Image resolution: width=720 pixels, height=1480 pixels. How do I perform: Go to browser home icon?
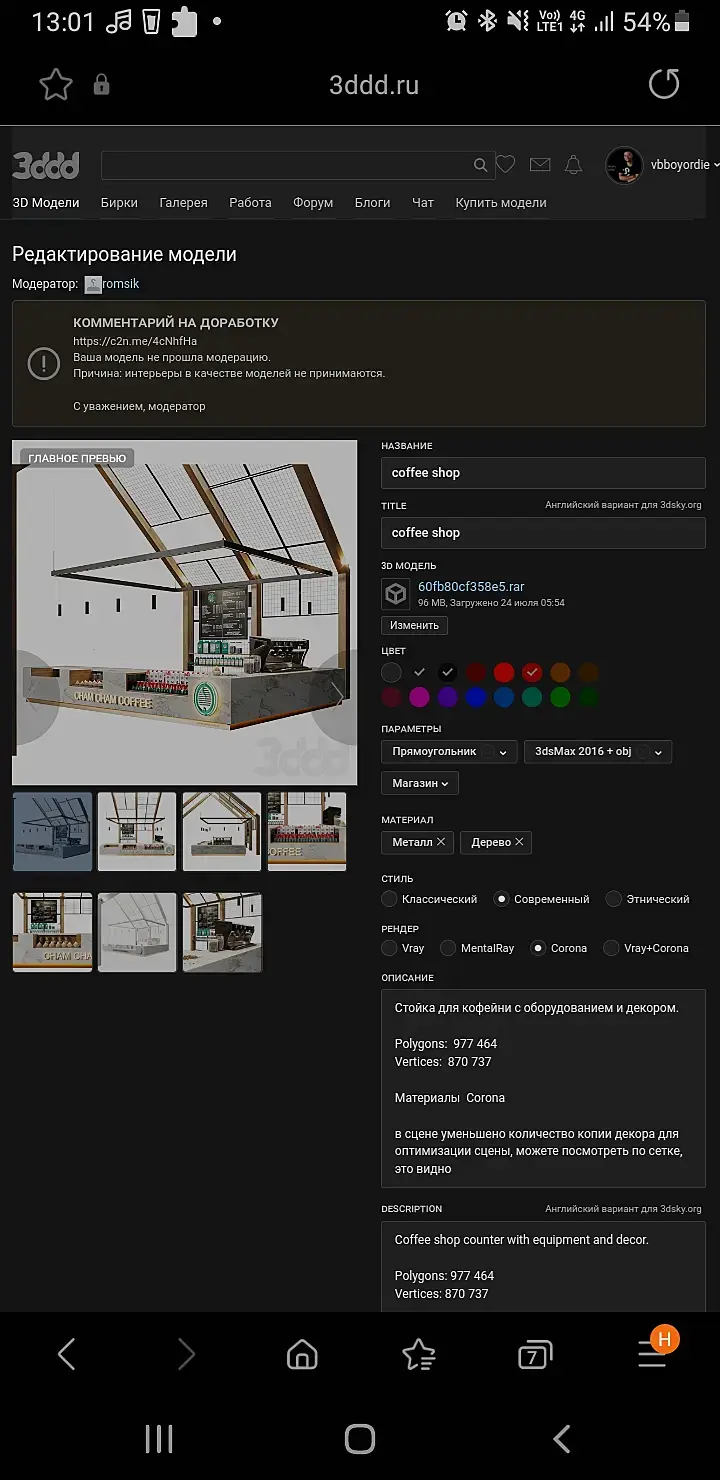click(x=302, y=1355)
